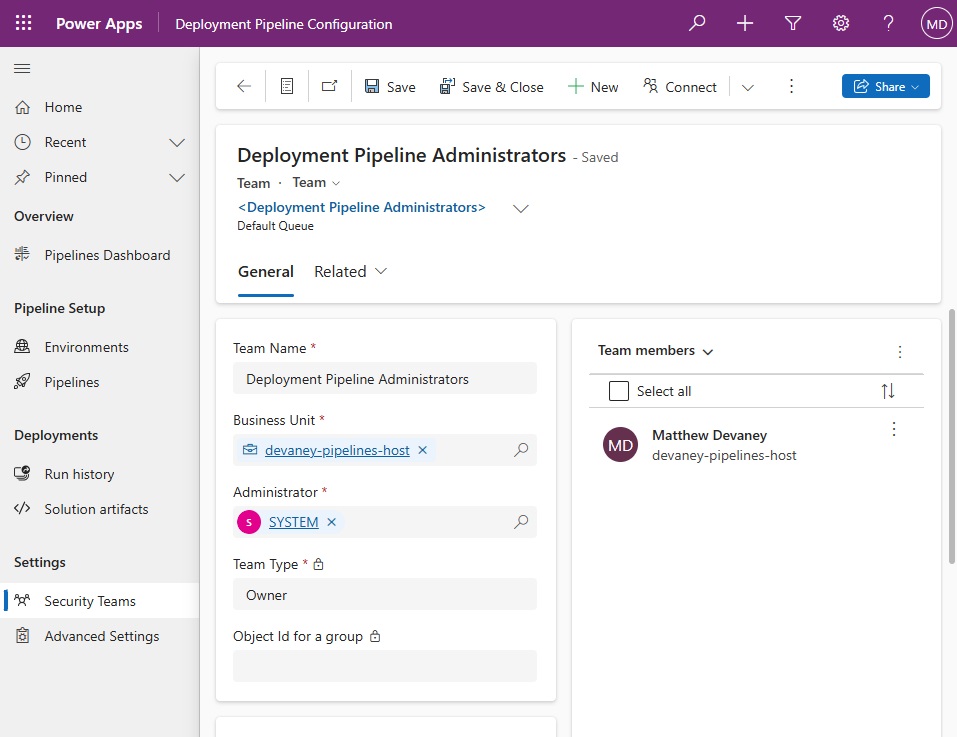The height and width of the screenshot is (737, 957).
Task: Click the search magnifier in header
Action: coord(697,23)
